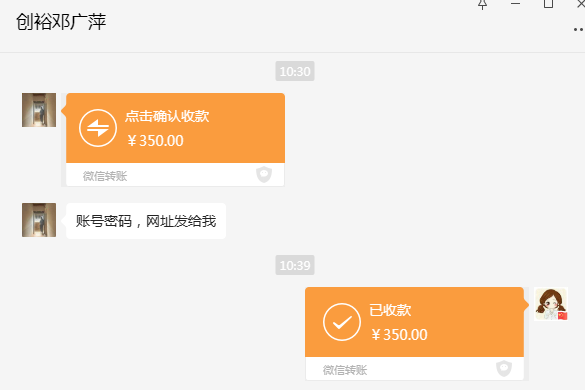Maximize the chat window

pos(548,4)
